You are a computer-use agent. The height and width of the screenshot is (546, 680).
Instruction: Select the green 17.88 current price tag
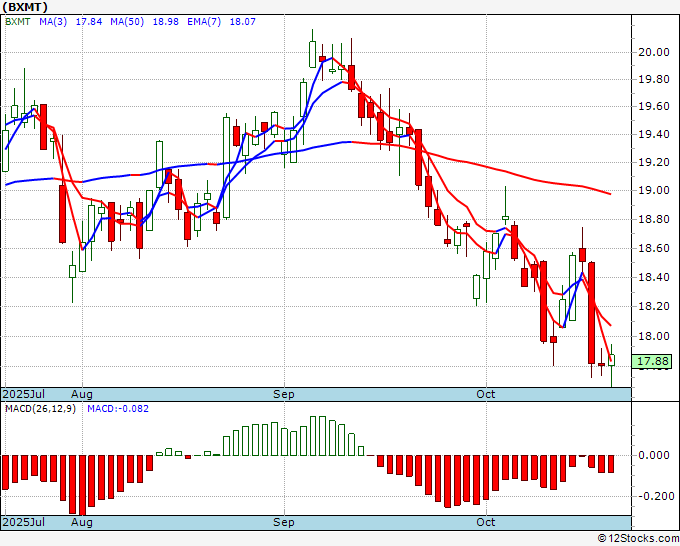[x=652, y=361]
